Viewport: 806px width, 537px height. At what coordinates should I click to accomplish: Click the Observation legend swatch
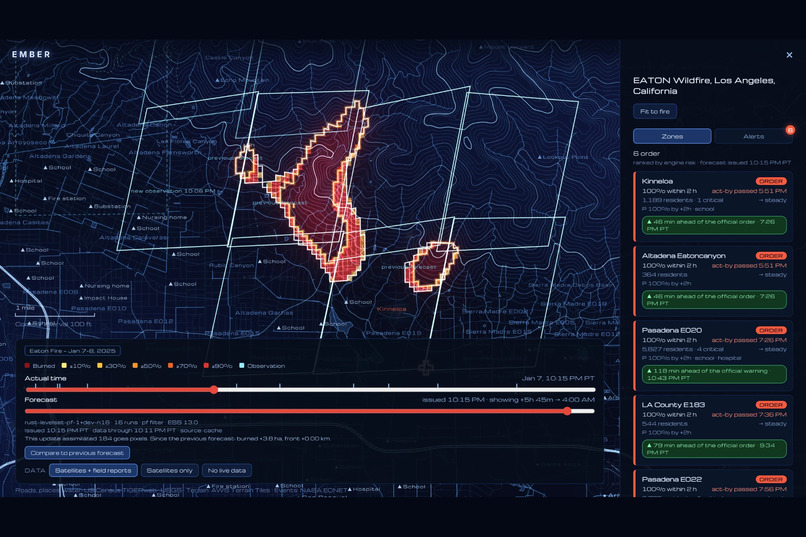242,366
